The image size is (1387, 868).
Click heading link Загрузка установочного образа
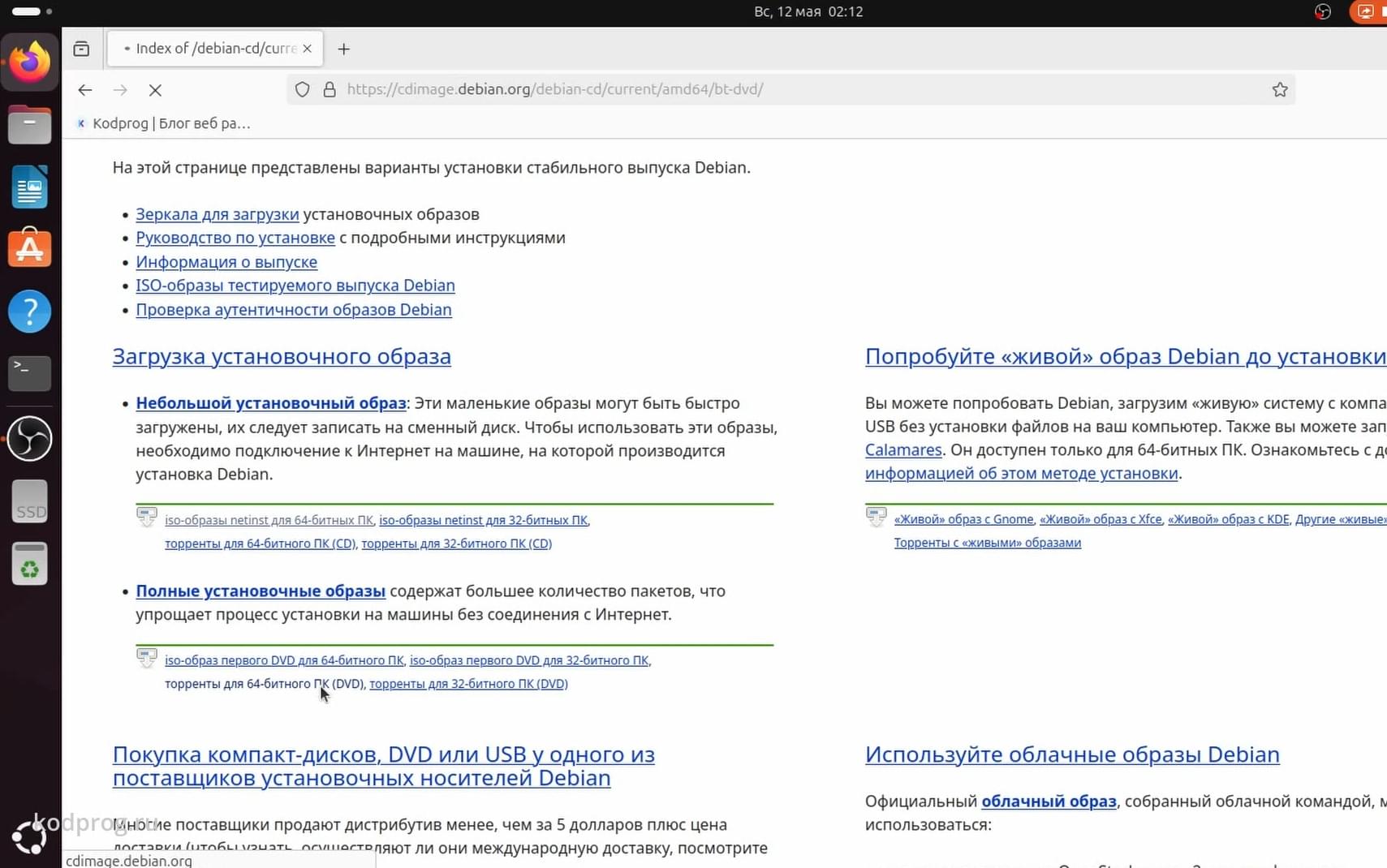point(282,356)
